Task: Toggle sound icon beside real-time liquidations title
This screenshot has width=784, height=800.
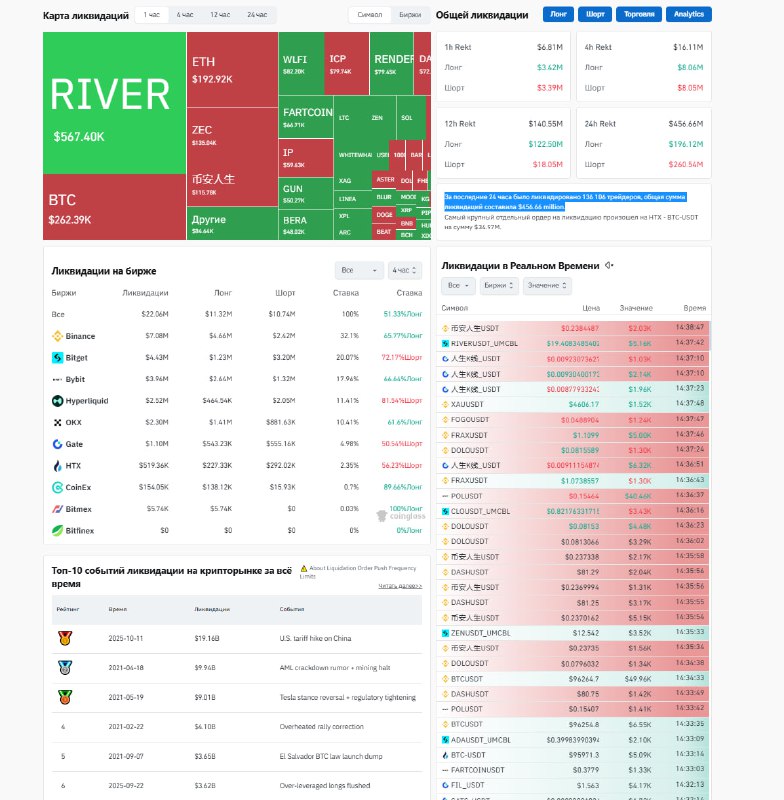Action: 609,266
